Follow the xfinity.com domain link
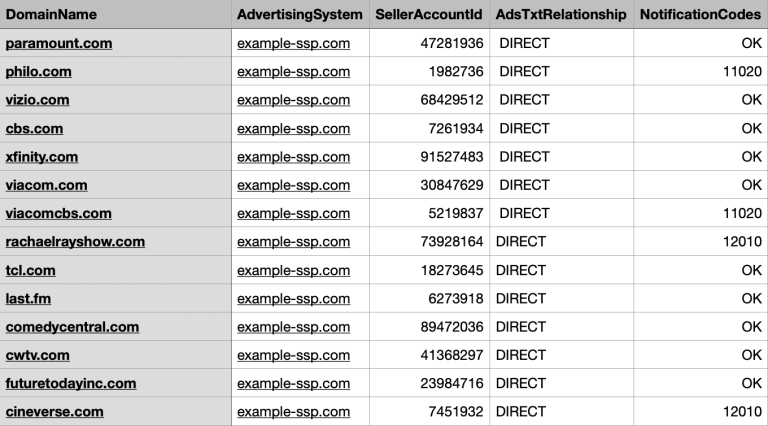The width and height of the screenshot is (768, 426). pyautogui.click(x=42, y=157)
